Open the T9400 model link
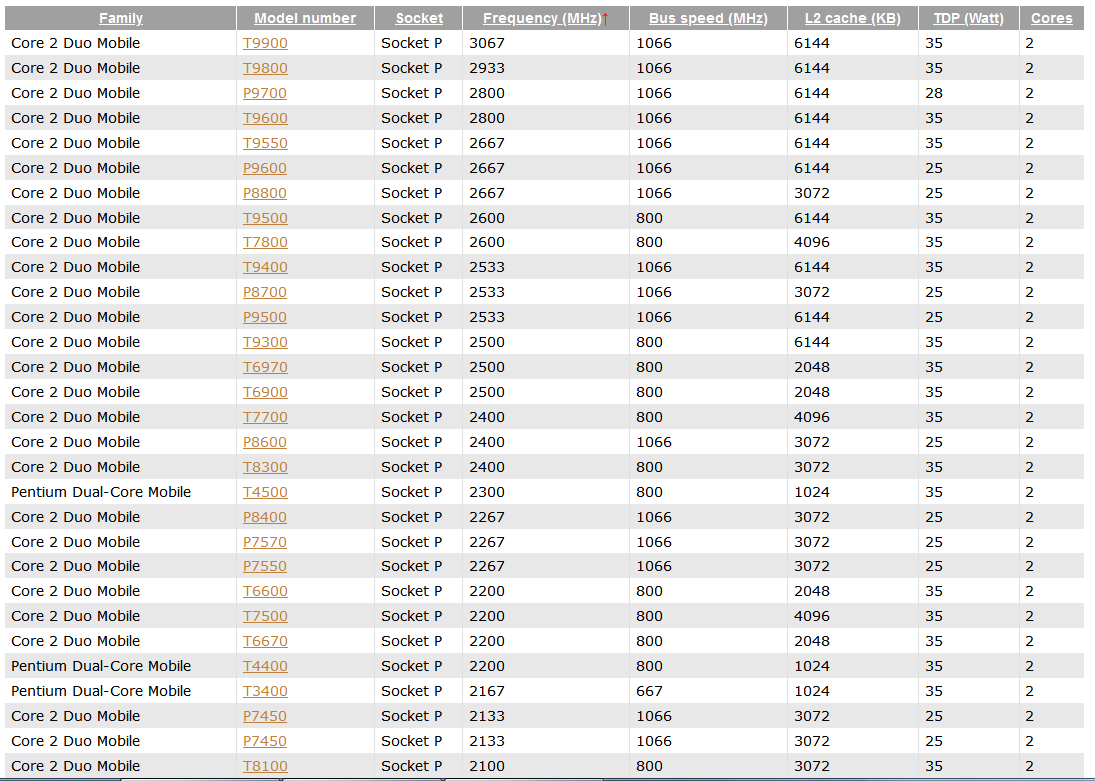This screenshot has width=1095, height=781. coord(265,268)
